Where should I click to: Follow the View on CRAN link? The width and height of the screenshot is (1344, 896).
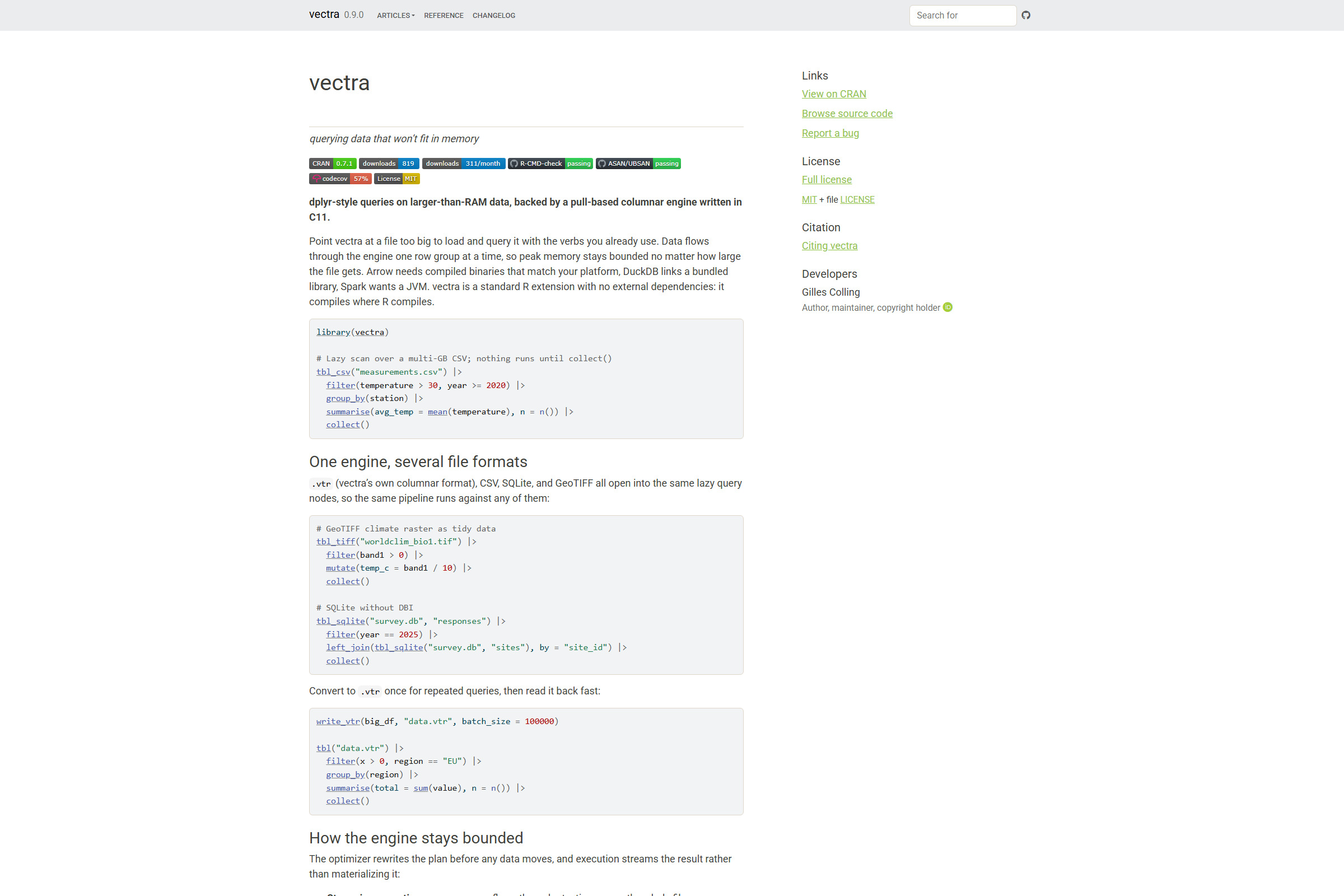[834, 94]
